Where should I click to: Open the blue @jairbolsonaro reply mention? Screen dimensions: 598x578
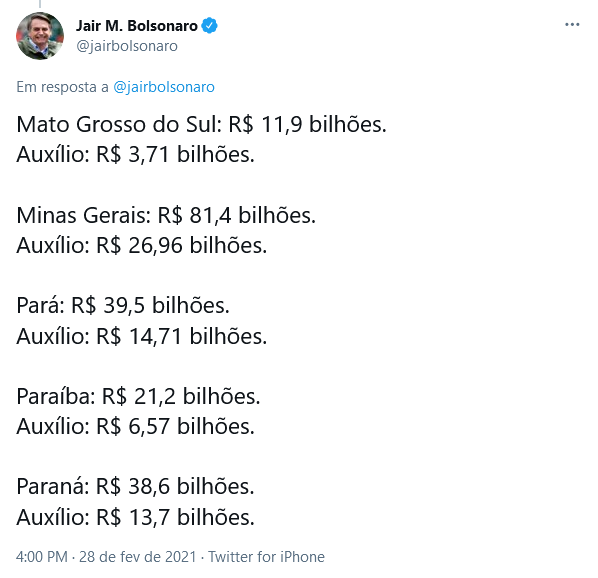pos(164,87)
